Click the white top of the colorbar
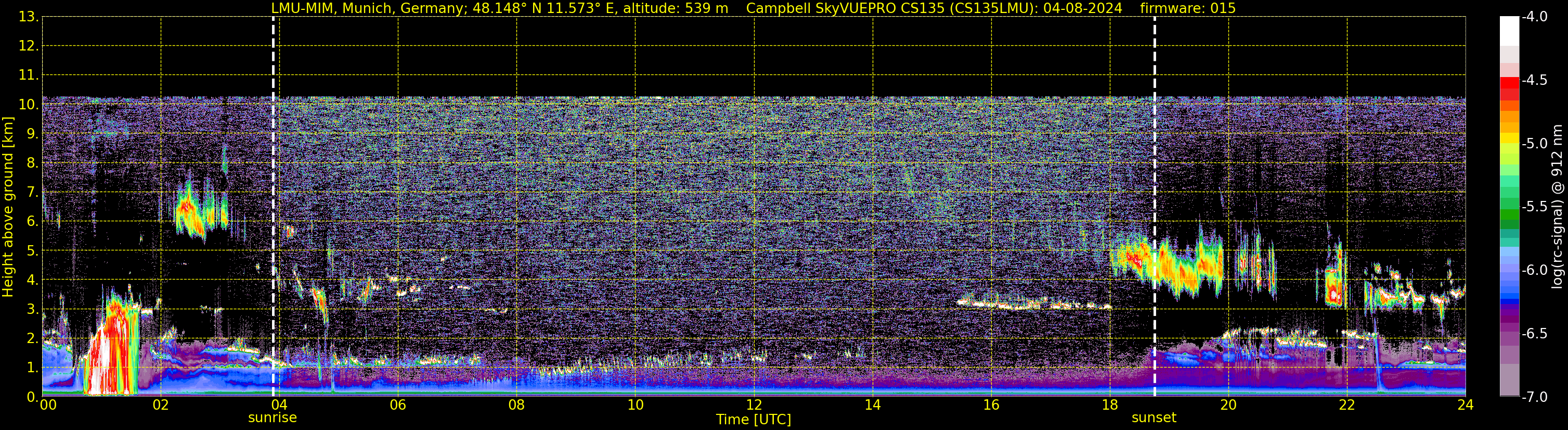 (1509, 30)
